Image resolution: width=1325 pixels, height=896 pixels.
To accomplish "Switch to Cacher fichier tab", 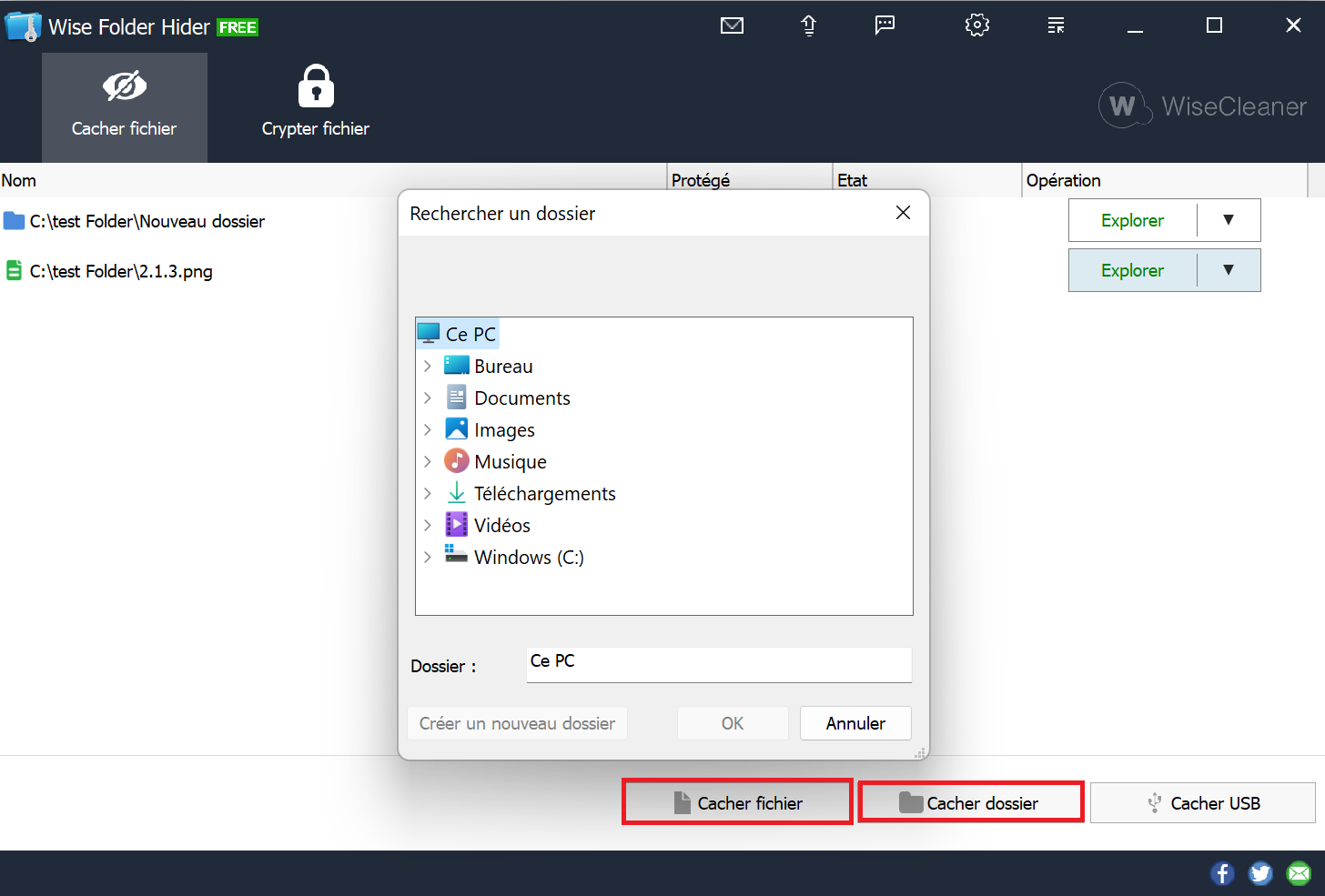I will [125, 107].
